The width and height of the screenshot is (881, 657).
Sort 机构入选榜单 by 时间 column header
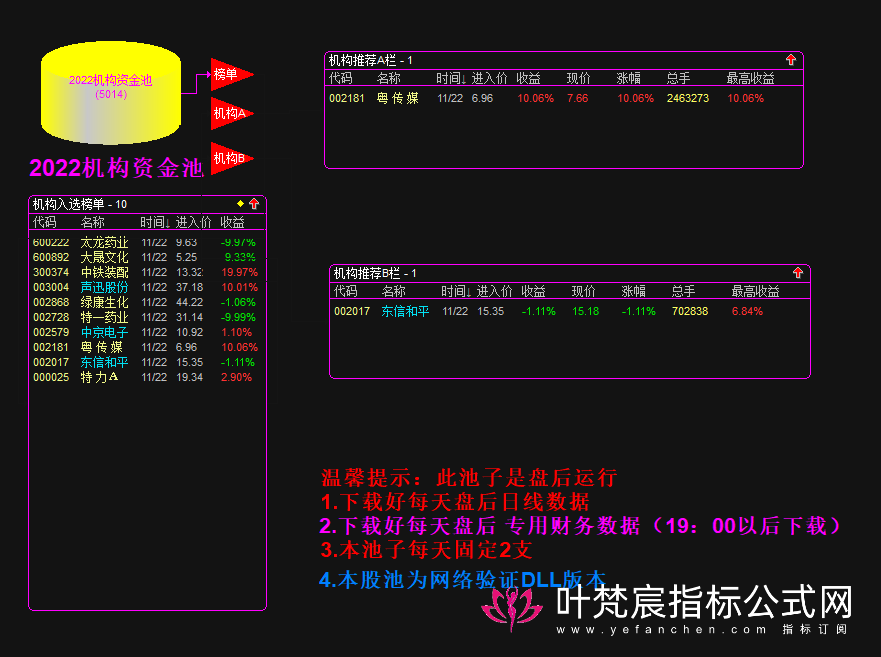click(155, 223)
